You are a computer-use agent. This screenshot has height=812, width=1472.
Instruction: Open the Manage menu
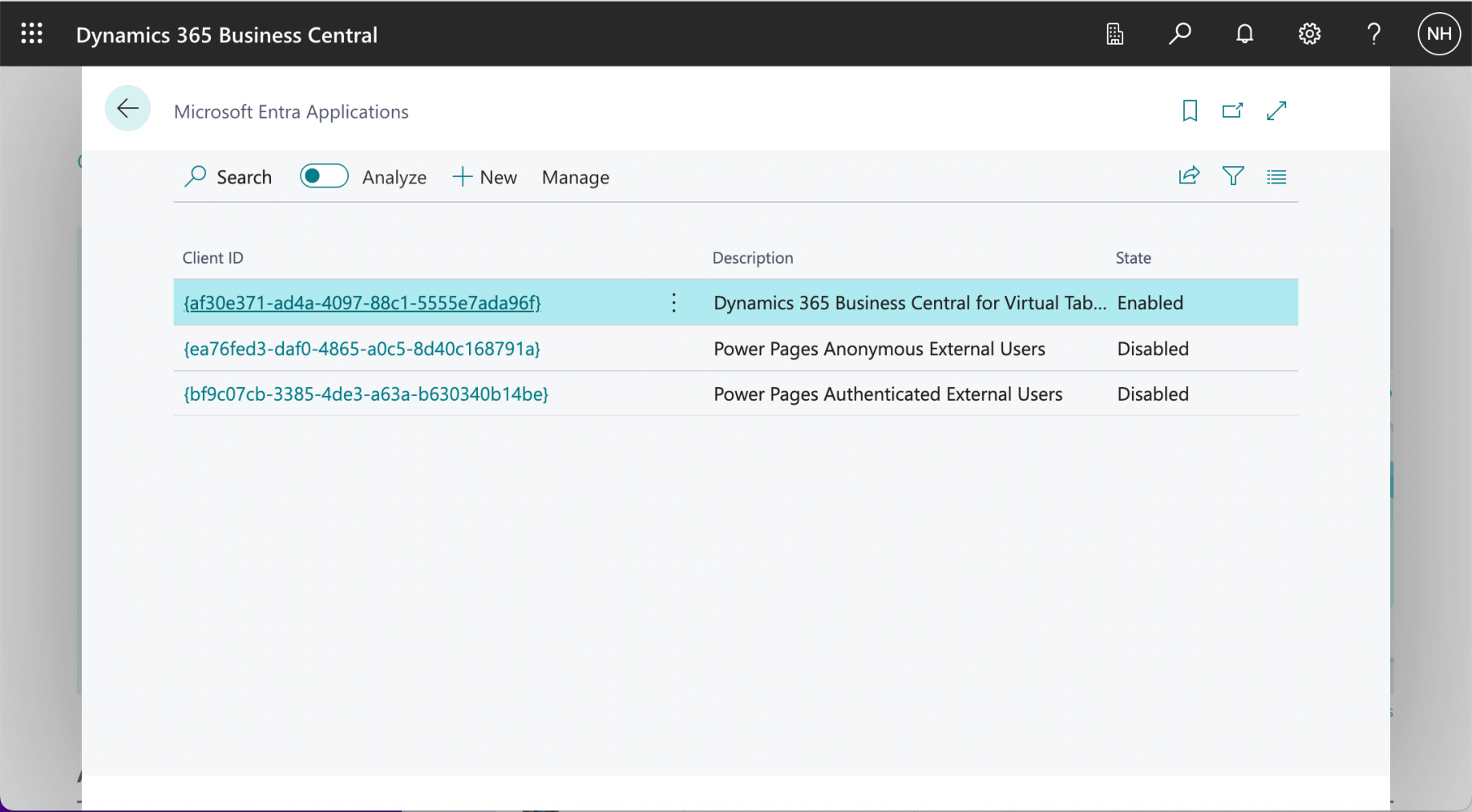575,177
